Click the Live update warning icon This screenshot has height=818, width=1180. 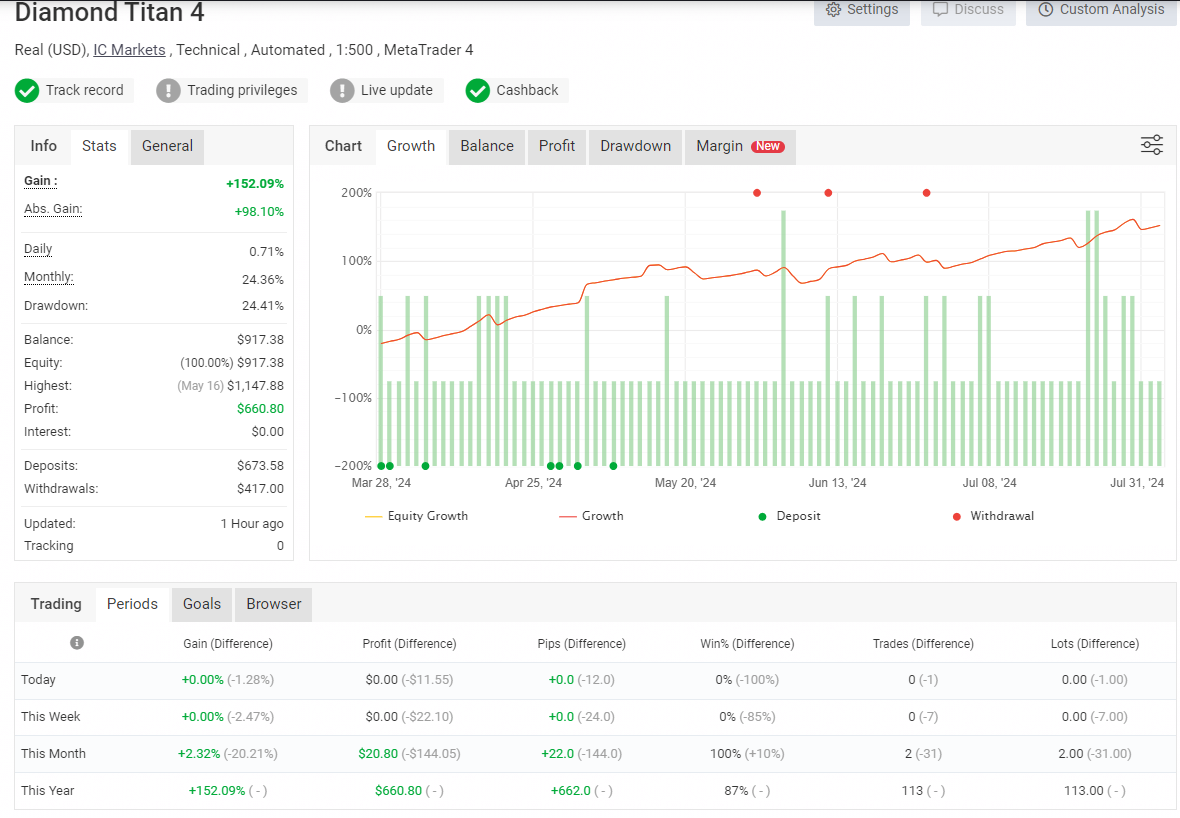342,91
